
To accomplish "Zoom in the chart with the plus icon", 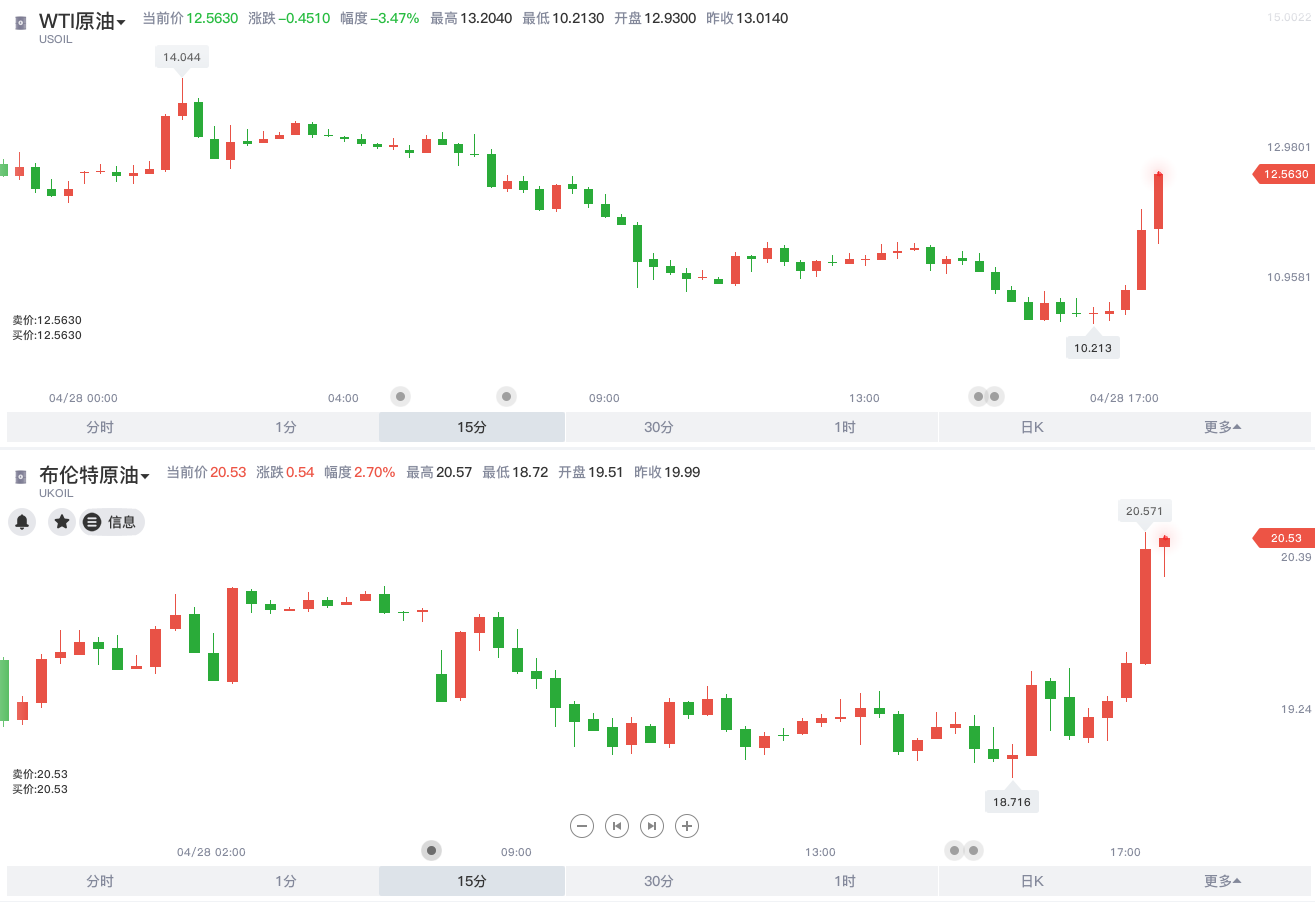I will click(686, 825).
